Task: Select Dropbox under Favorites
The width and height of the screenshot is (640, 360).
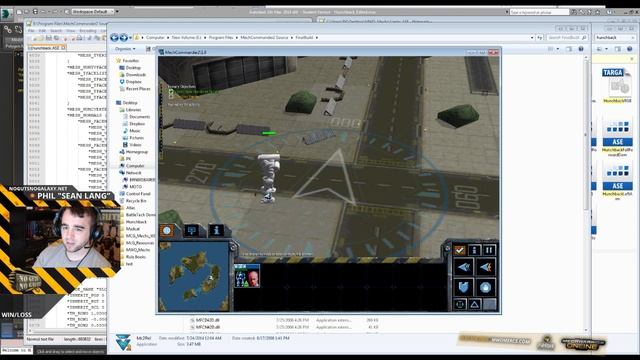Action: click(x=130, y=82)
